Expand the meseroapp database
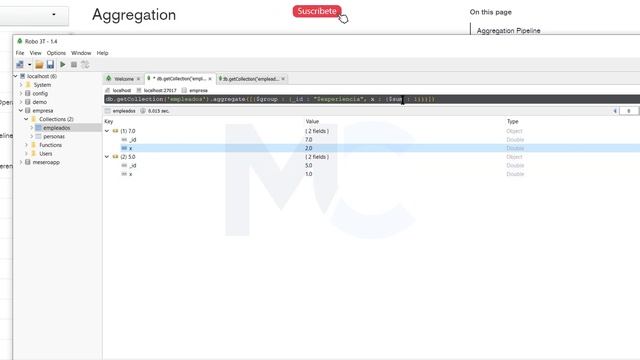Viewport: 640px width, 360px height. point(21,162)
